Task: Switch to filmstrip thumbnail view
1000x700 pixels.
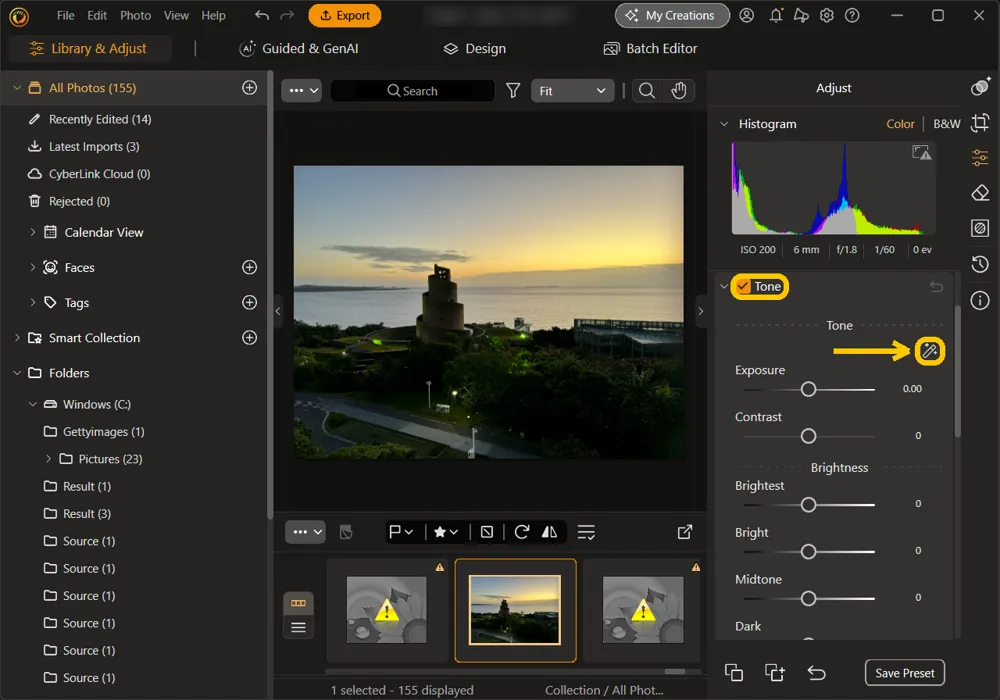Action: pyautogui.click(x=298, y=602)
